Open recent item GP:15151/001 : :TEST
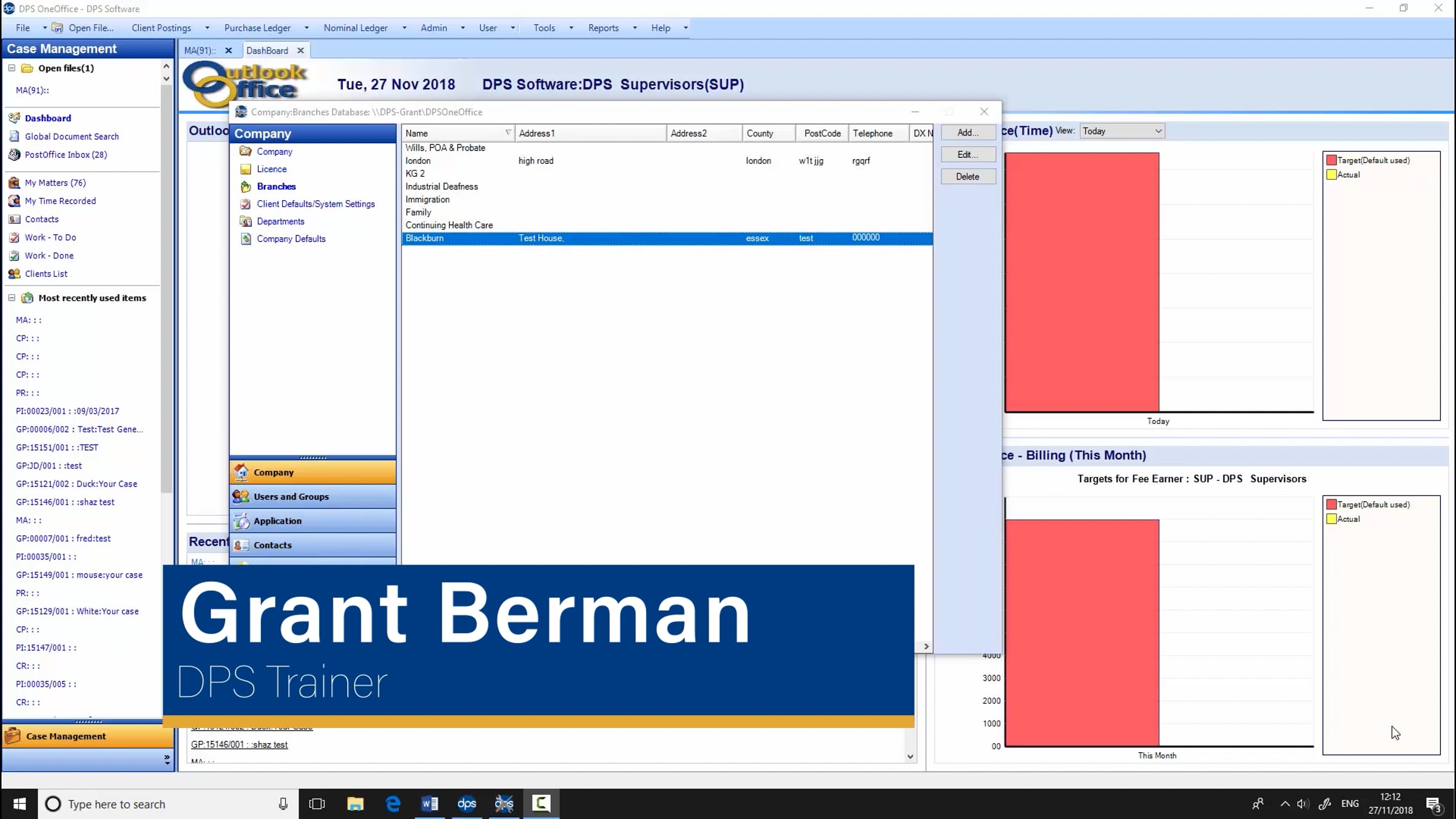Image resolution: width=1456 pixels, height=819 pixels. point(57,447)
